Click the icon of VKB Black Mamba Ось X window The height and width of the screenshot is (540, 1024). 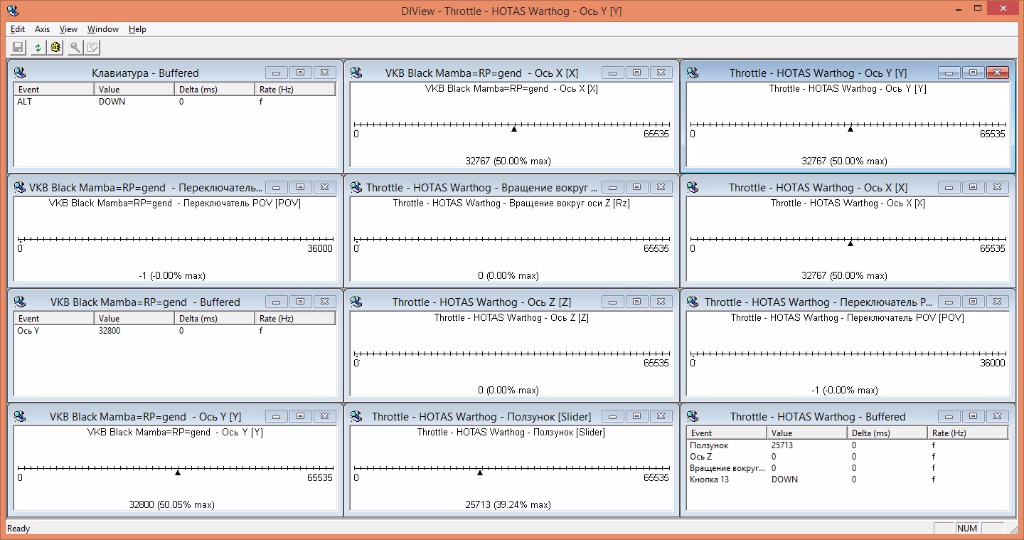(356, 72)
